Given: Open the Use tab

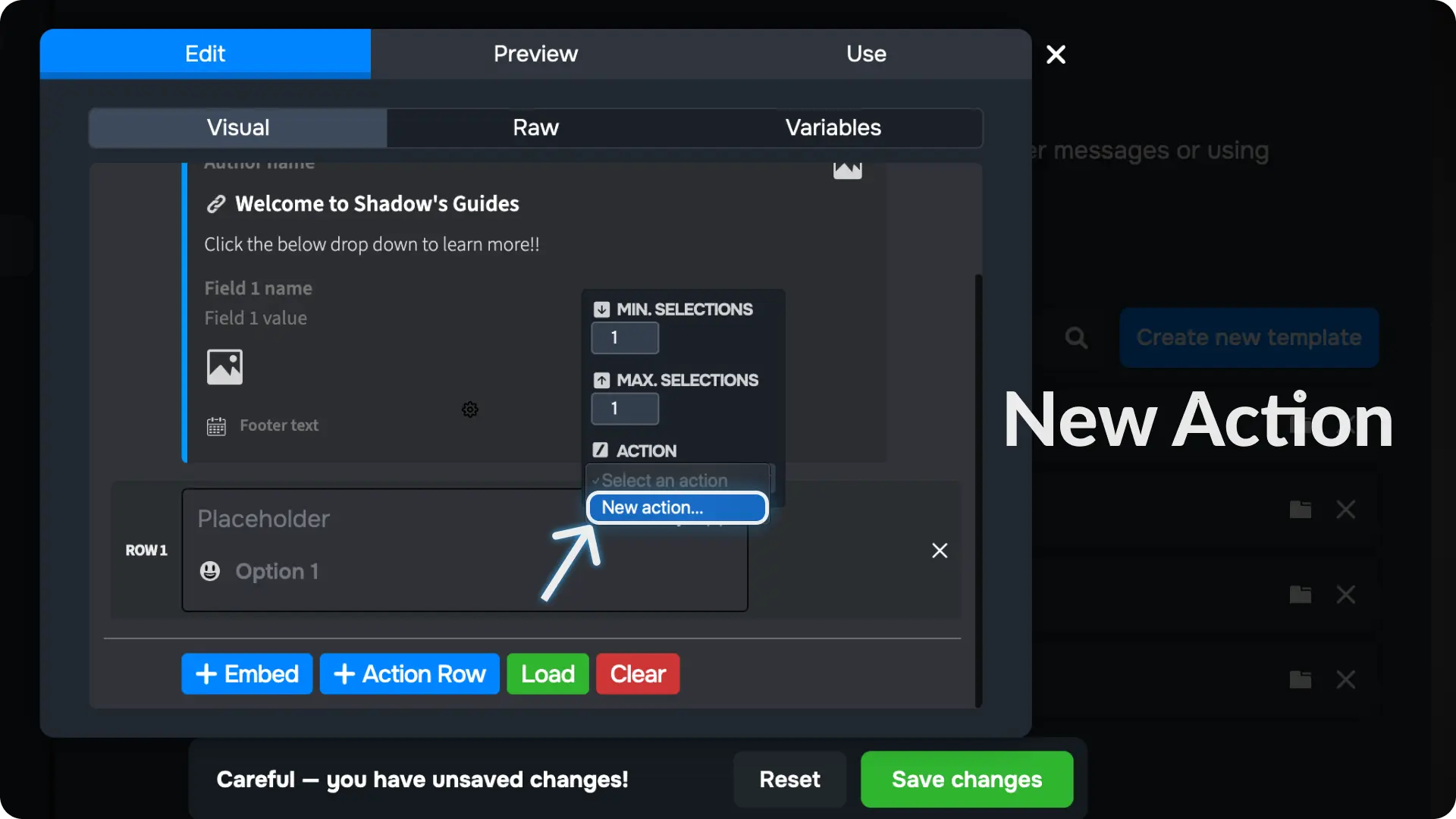Looking at the screenshot, I should coord(866,54).
